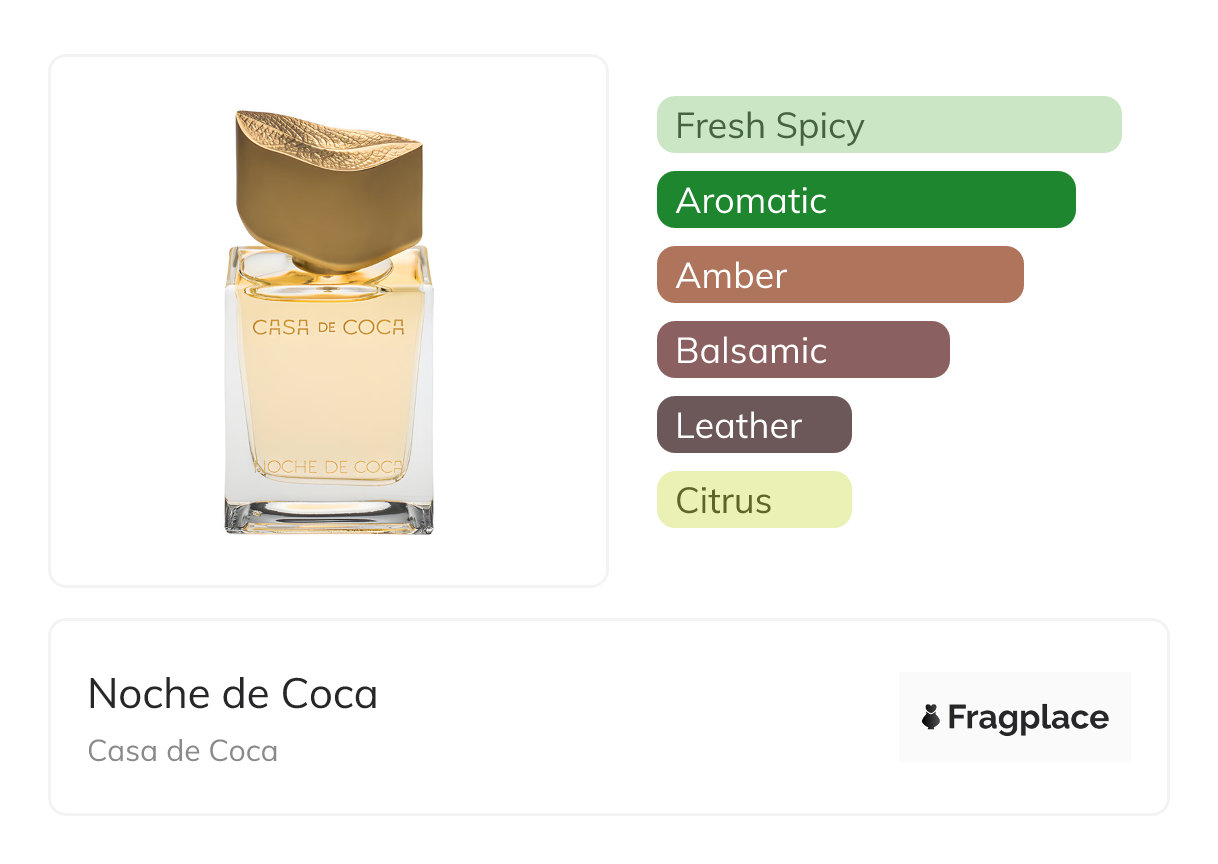Click the CASA DE COCA bottle engraving

328,327
